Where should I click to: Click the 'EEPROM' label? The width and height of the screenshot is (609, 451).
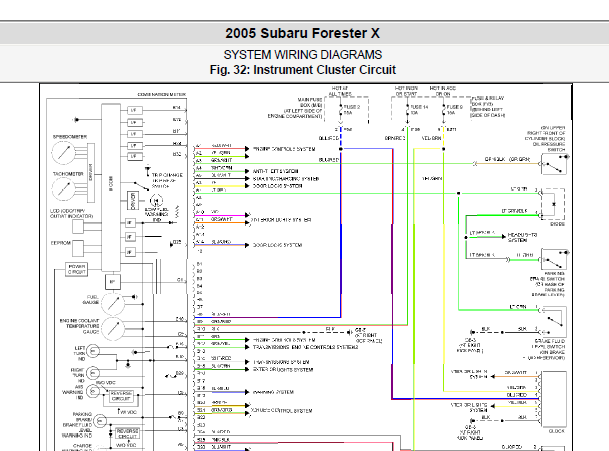coord(61,243)
